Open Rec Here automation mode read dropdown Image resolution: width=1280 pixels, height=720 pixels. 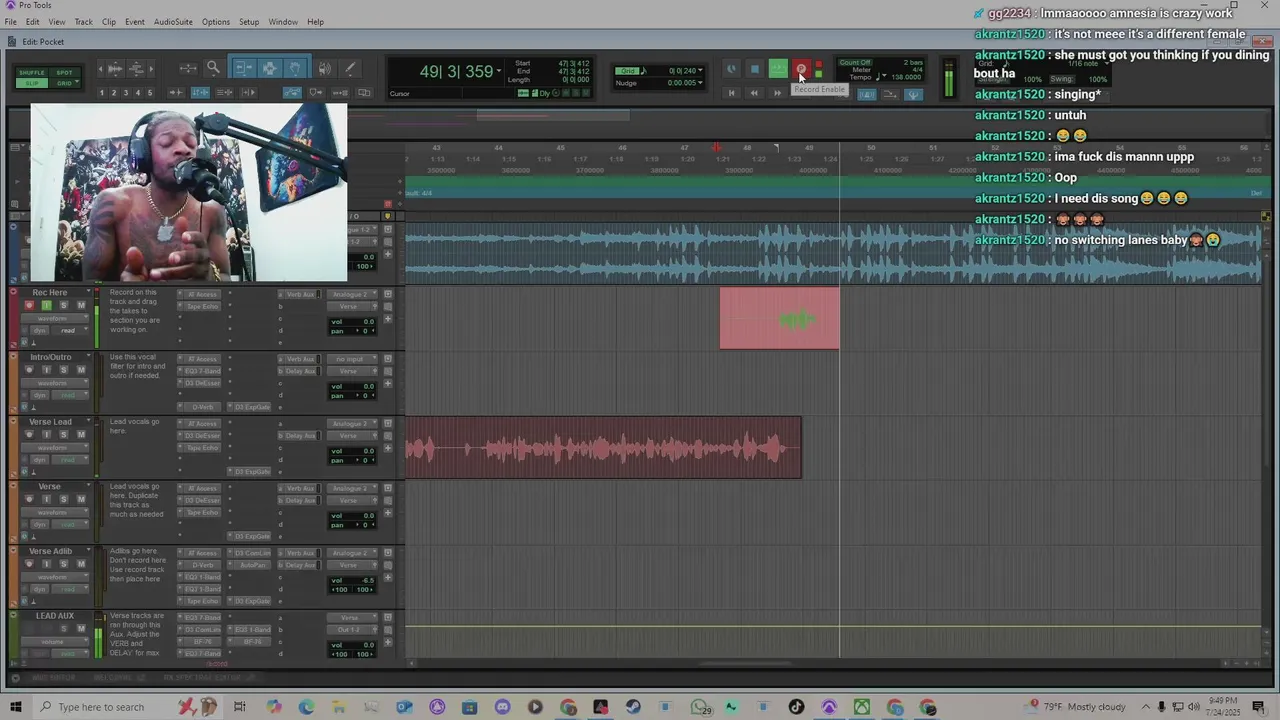(x=70, y=330)
